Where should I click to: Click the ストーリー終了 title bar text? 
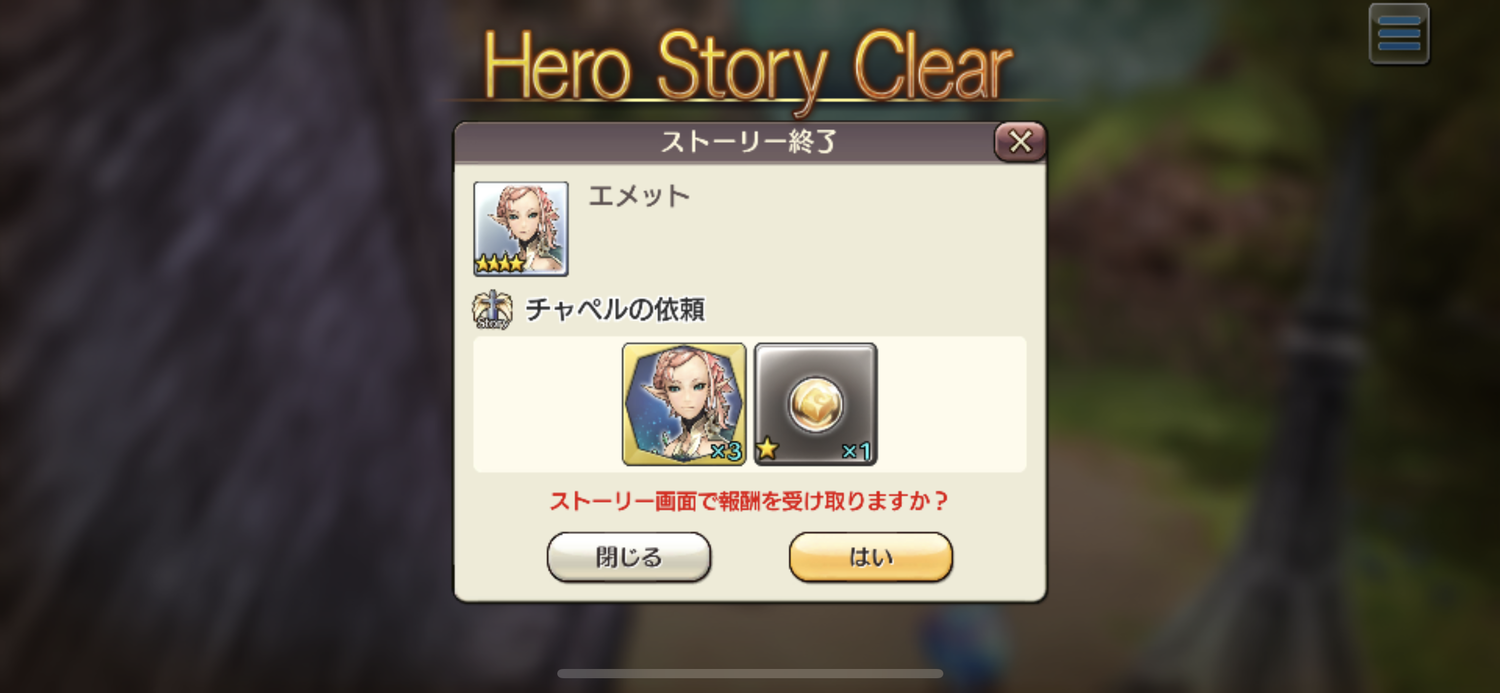pyautogui.click(x=747, y=143)
